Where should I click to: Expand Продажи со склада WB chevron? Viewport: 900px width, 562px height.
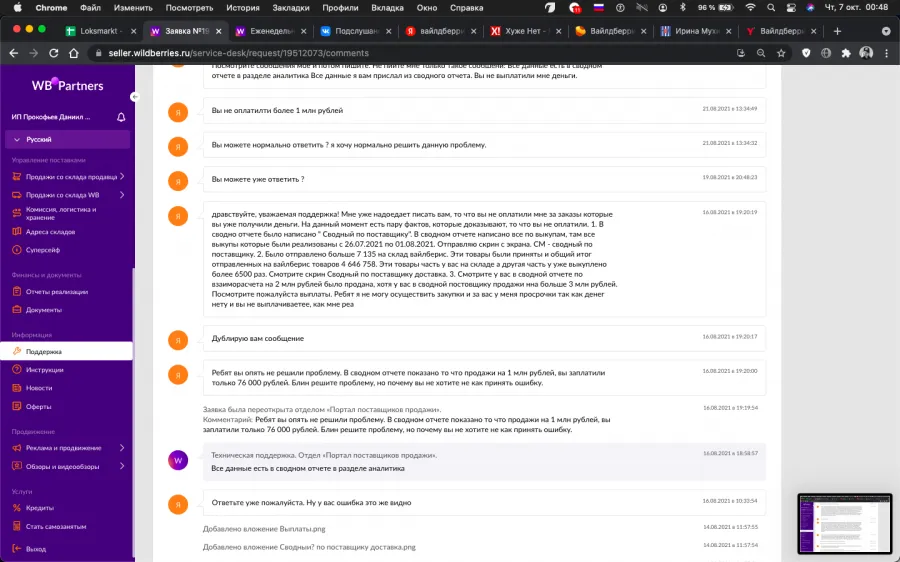pyautogui.click(x=122, y=195)
